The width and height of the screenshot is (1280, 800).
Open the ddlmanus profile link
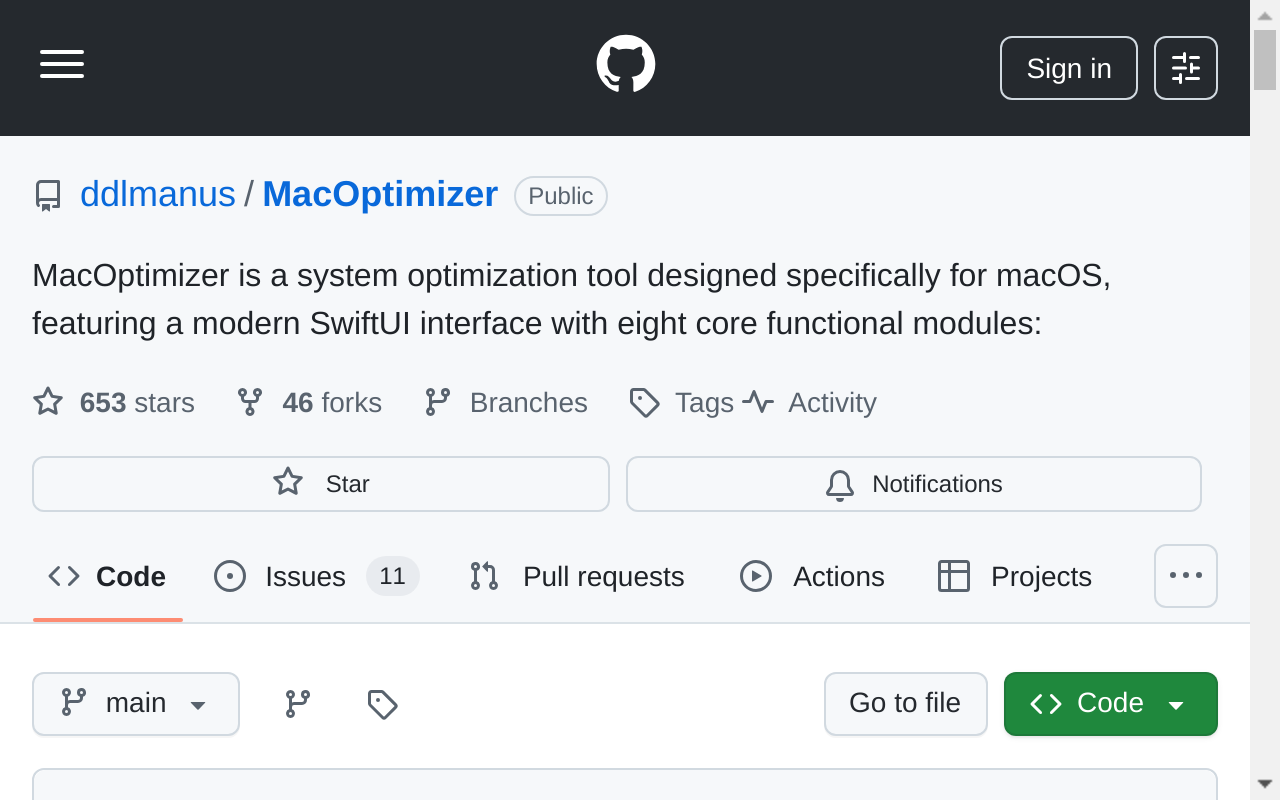(157, 194)
